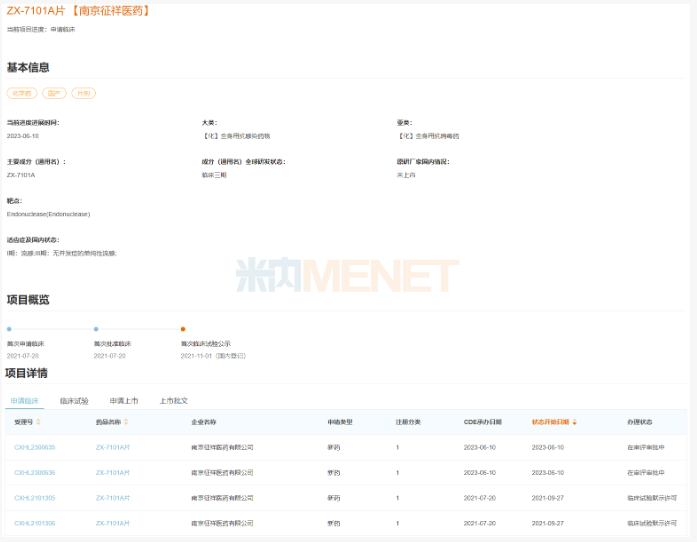Click the 基本信息 section heading
The height and width of the screenshot is (542, 697).
(28, 68)
